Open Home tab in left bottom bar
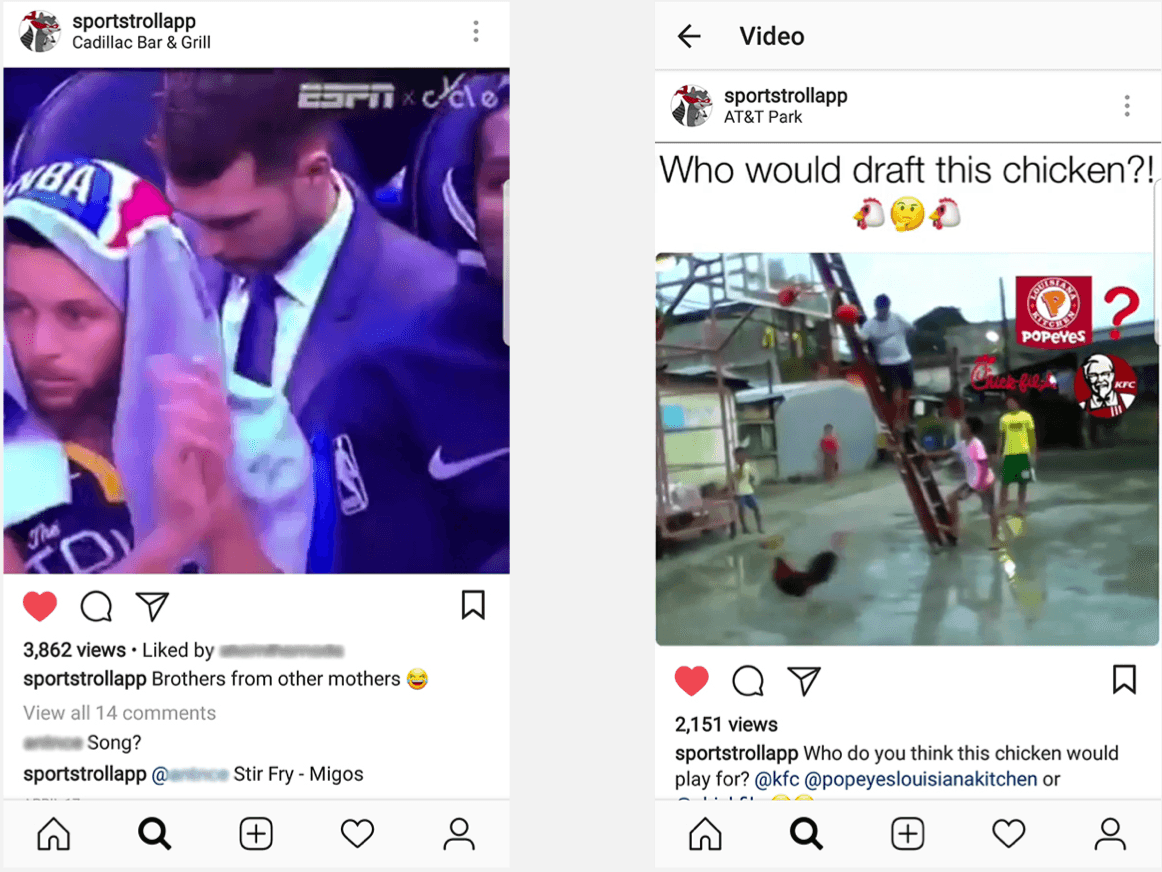The height and width of the screenshot is (872, 1162). pyautogui.click(x=54, y=833)
